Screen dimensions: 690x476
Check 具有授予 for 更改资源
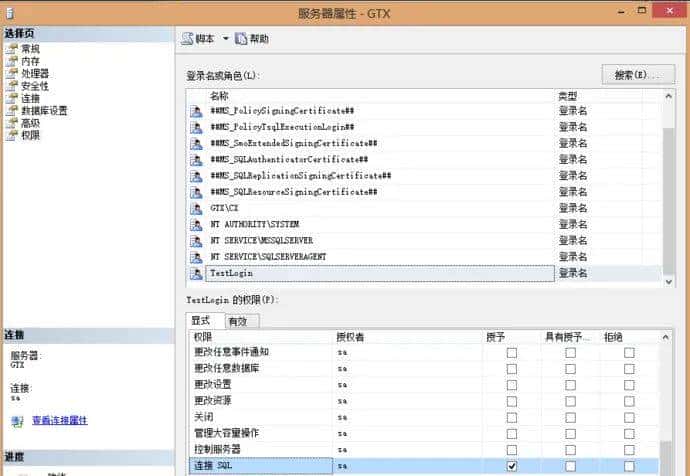pos(570,402)
